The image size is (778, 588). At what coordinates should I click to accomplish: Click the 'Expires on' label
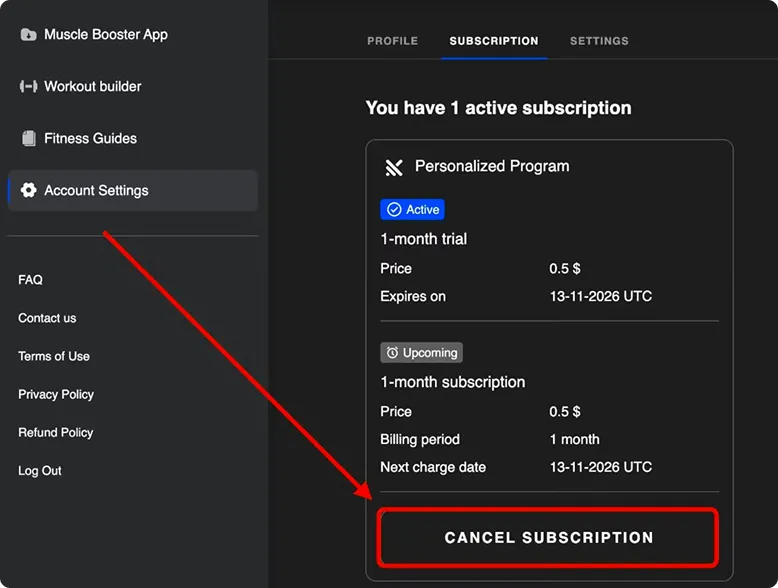tap(413, 297)
